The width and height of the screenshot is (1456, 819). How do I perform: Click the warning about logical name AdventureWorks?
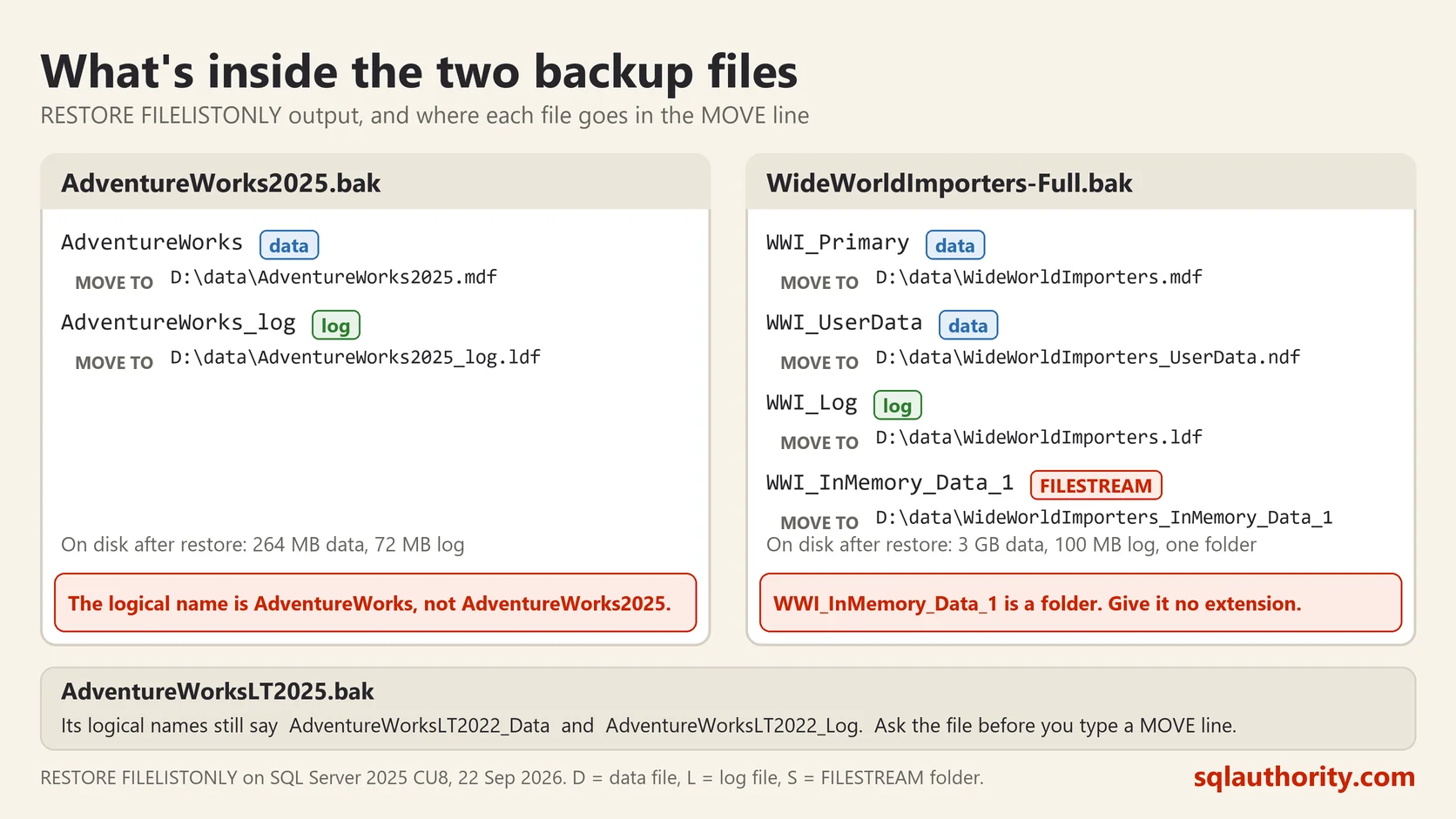pyautogui.click(x=375, y=602)
